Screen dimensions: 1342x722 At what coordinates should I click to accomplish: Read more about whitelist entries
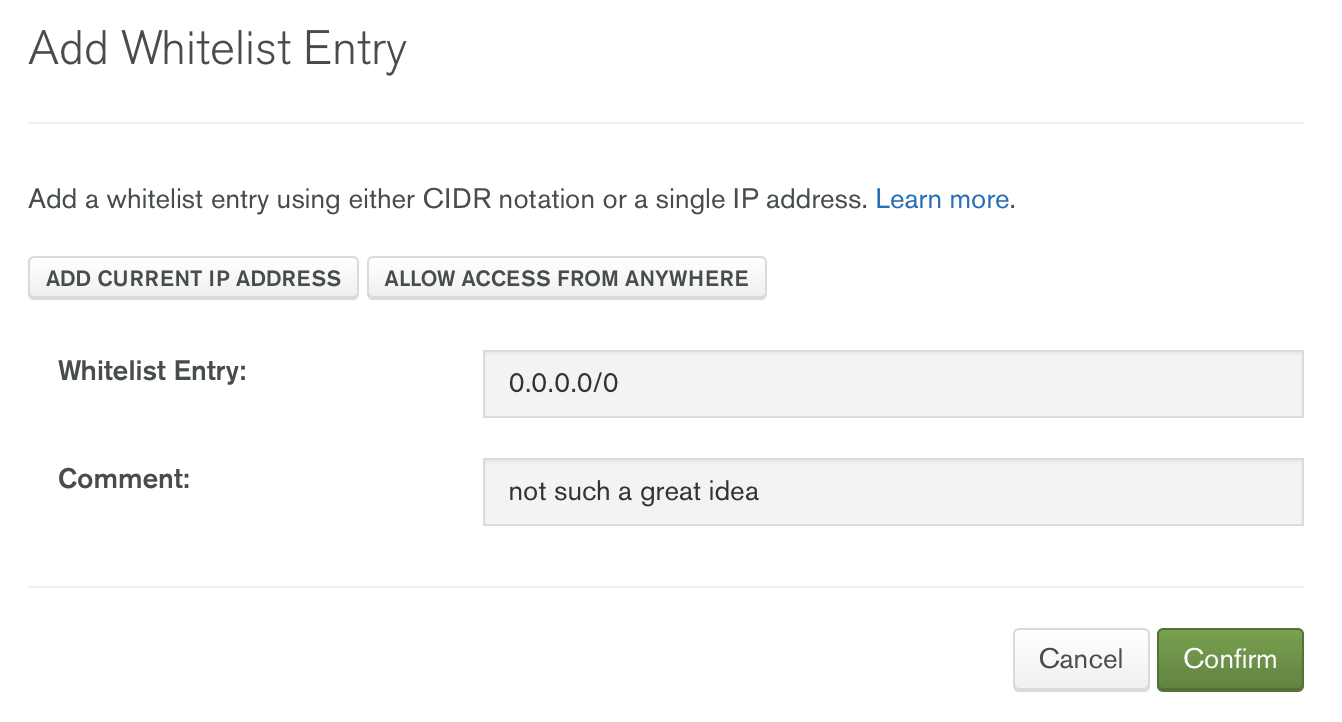click(941, 199)
